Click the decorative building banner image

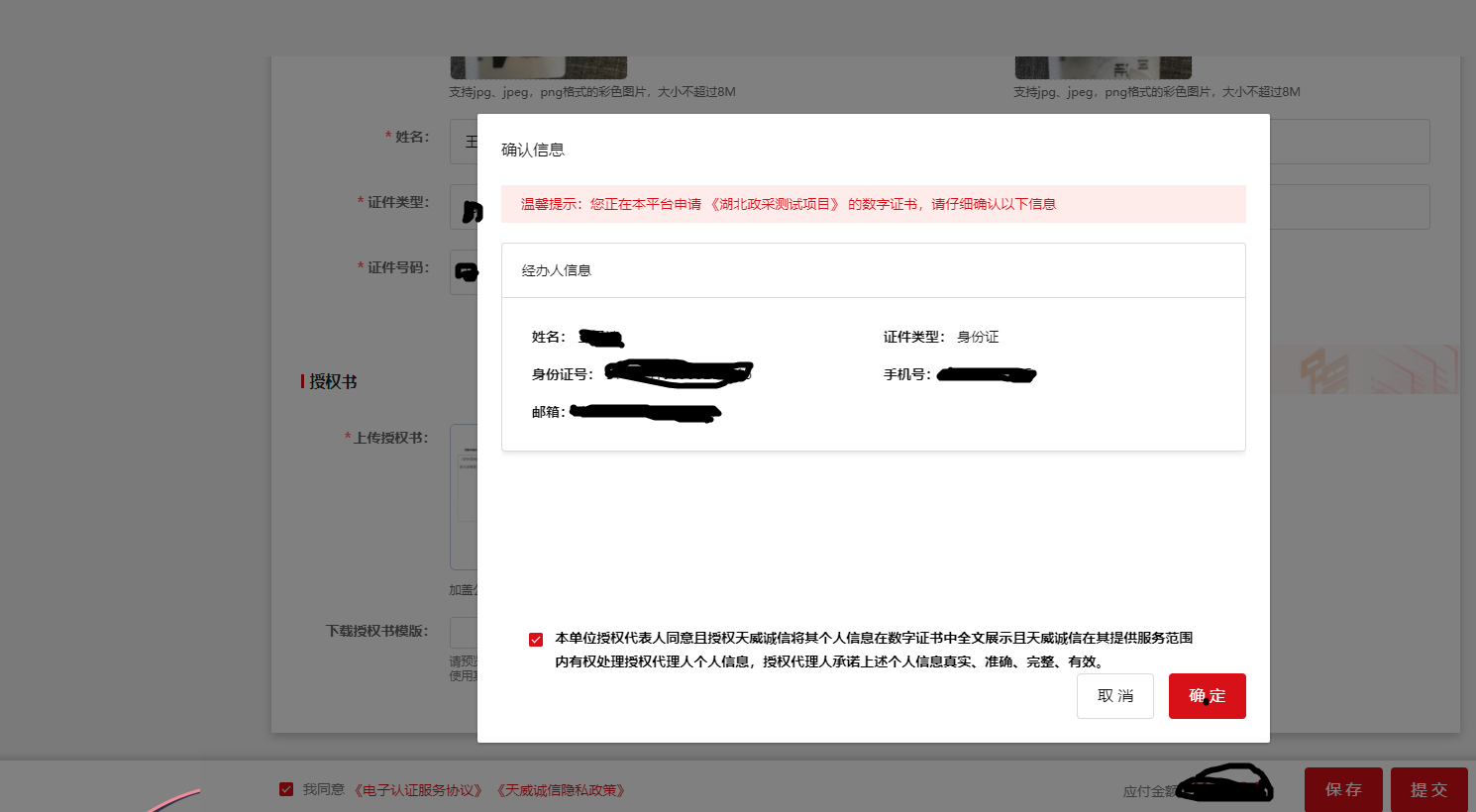(1363, 369)
